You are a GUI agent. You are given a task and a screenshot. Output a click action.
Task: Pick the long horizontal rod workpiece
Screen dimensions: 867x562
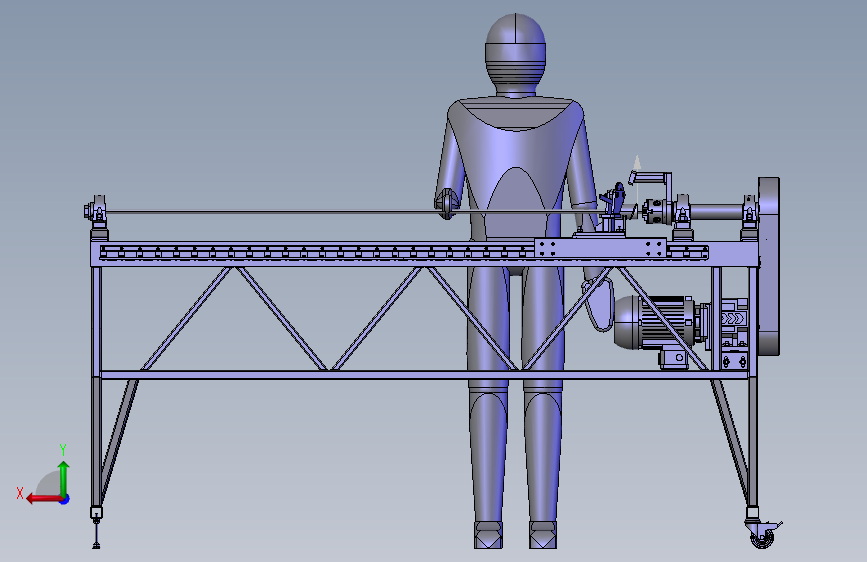click(x=354, y=212)
